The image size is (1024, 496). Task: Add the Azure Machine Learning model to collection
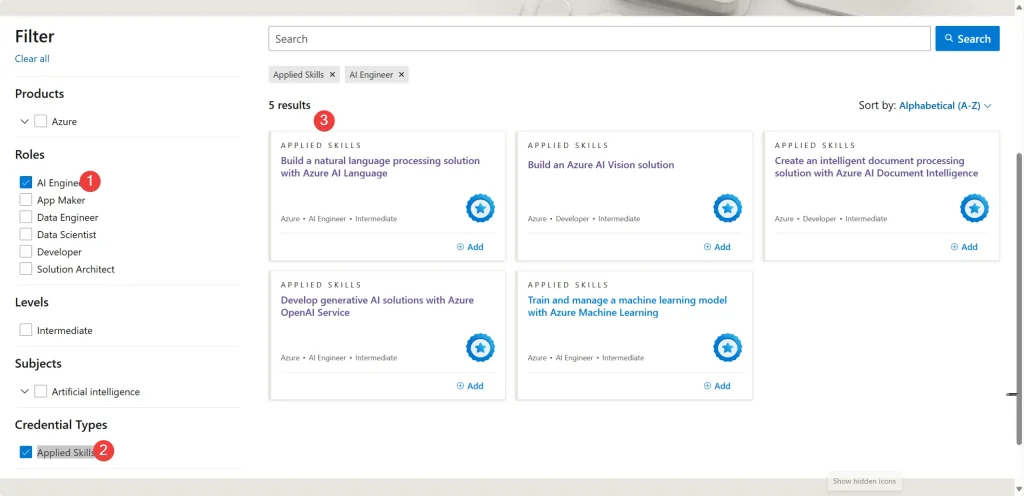pos(717,386)
